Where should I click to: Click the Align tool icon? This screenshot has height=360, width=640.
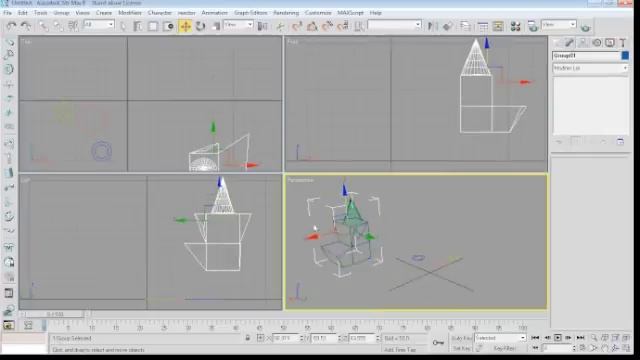(x=447, y=27)
